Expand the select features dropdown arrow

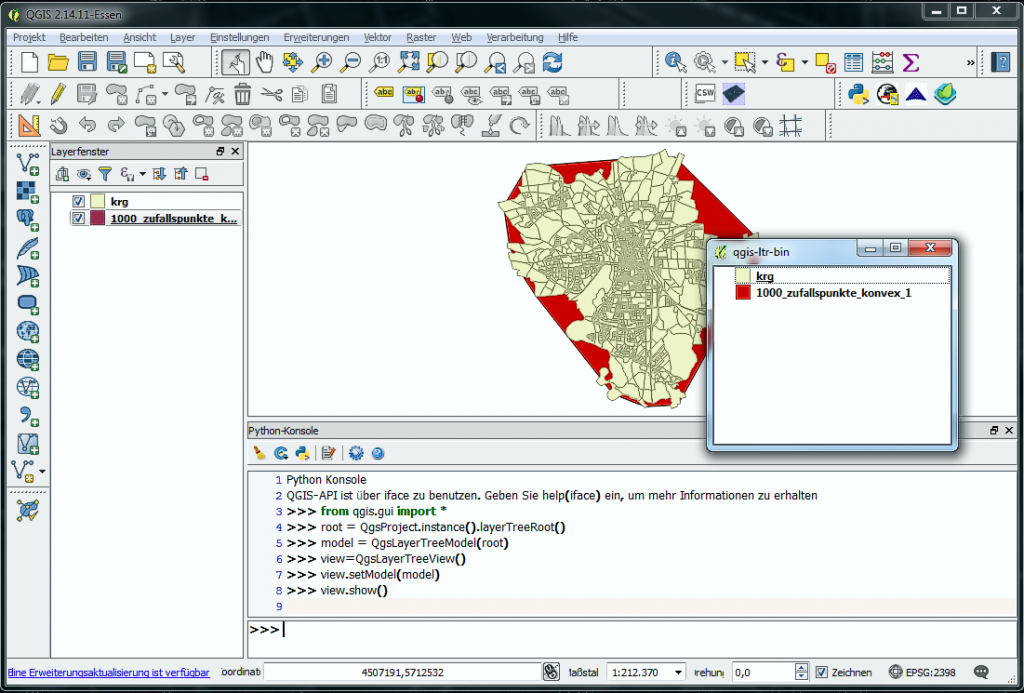[764, 63]
